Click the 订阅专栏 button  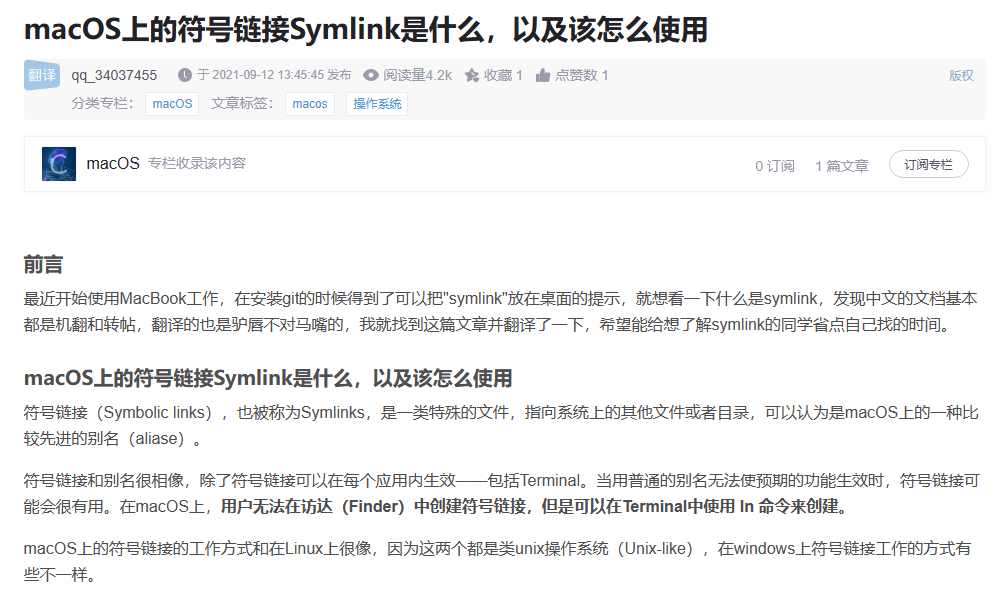click(928, 165)
